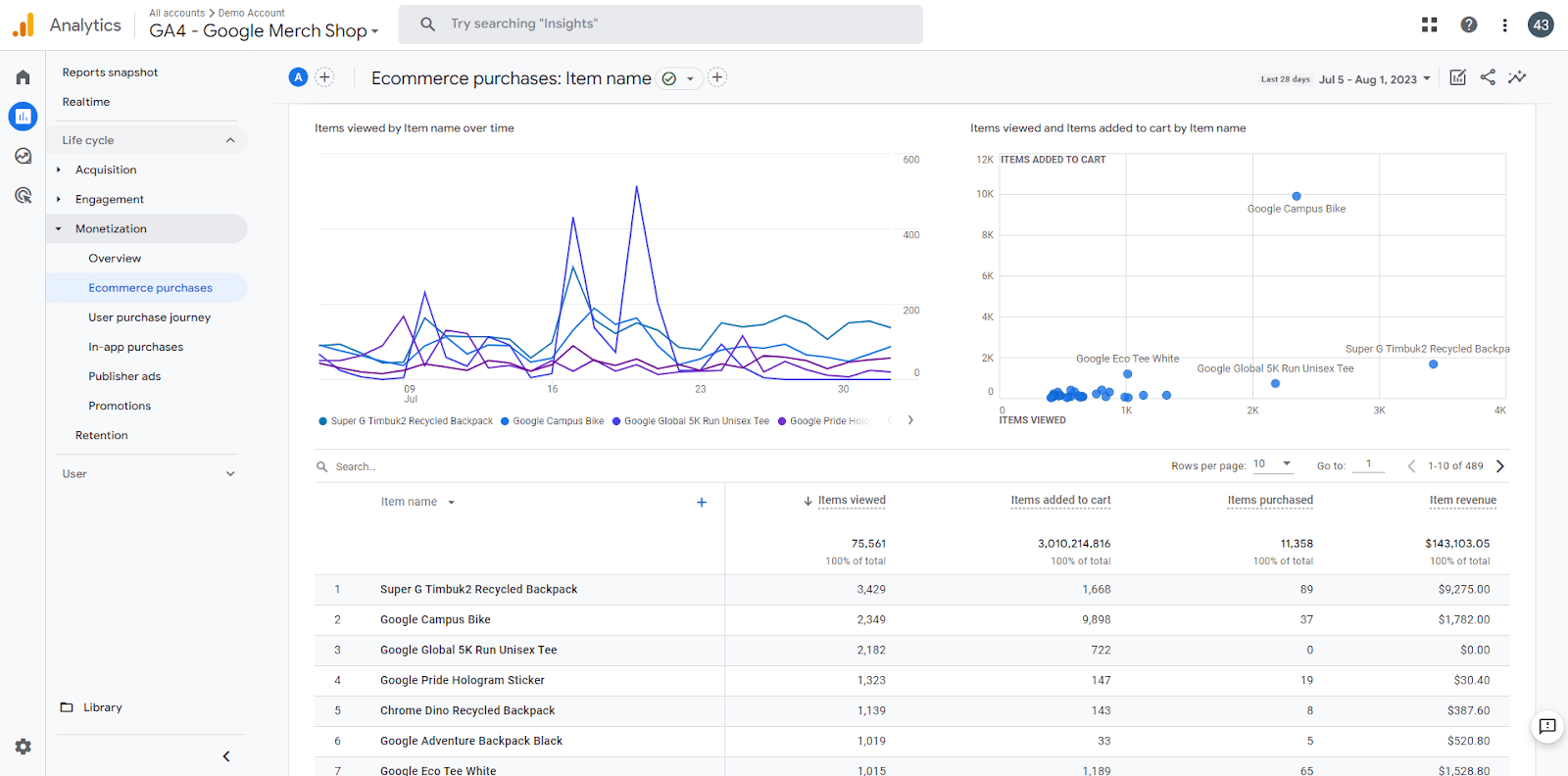Screen dimensions: 1568x776
Task: Open the Library folder icon
Action: coord(67,707)
